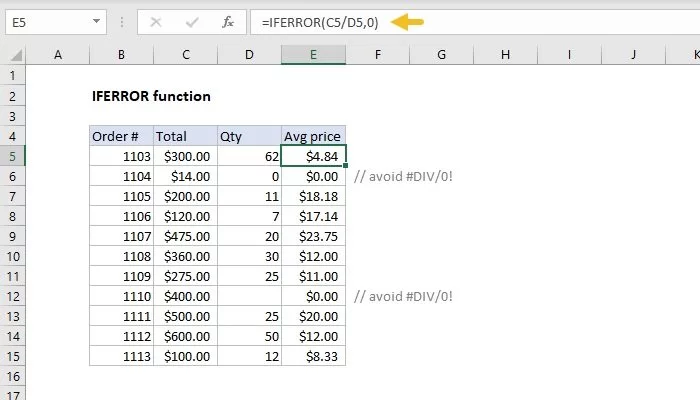
Task: Select column I header
Action: [x=569, y=55]
